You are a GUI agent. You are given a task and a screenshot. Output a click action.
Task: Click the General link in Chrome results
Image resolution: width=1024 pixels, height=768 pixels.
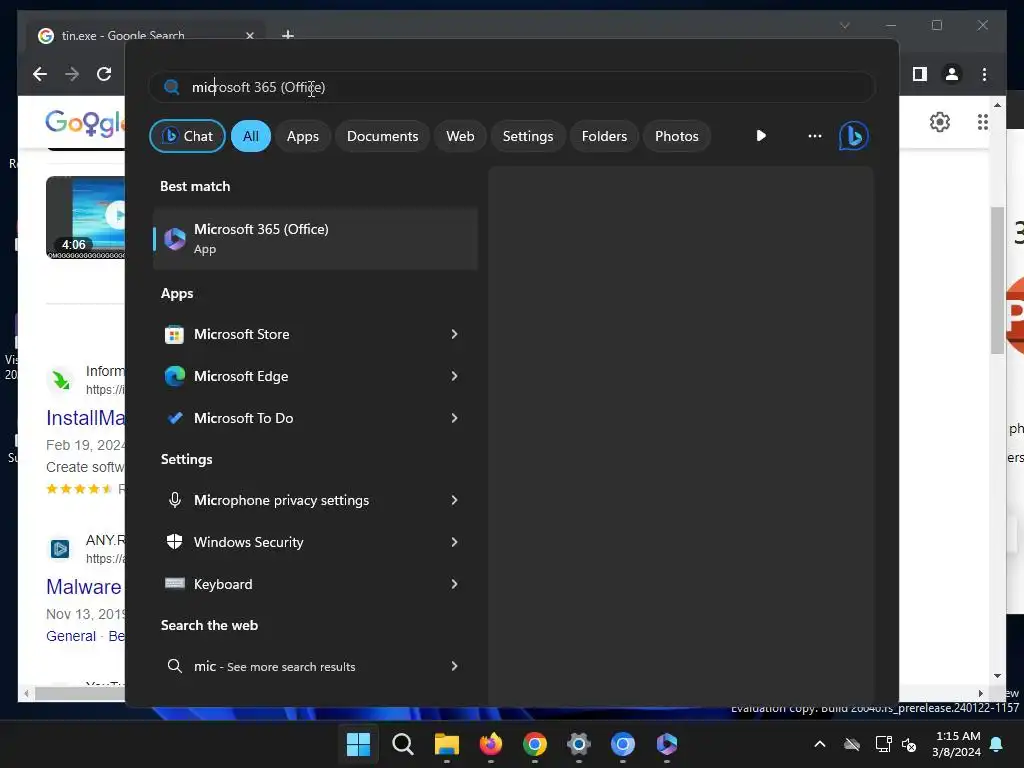tap(71, 636)
